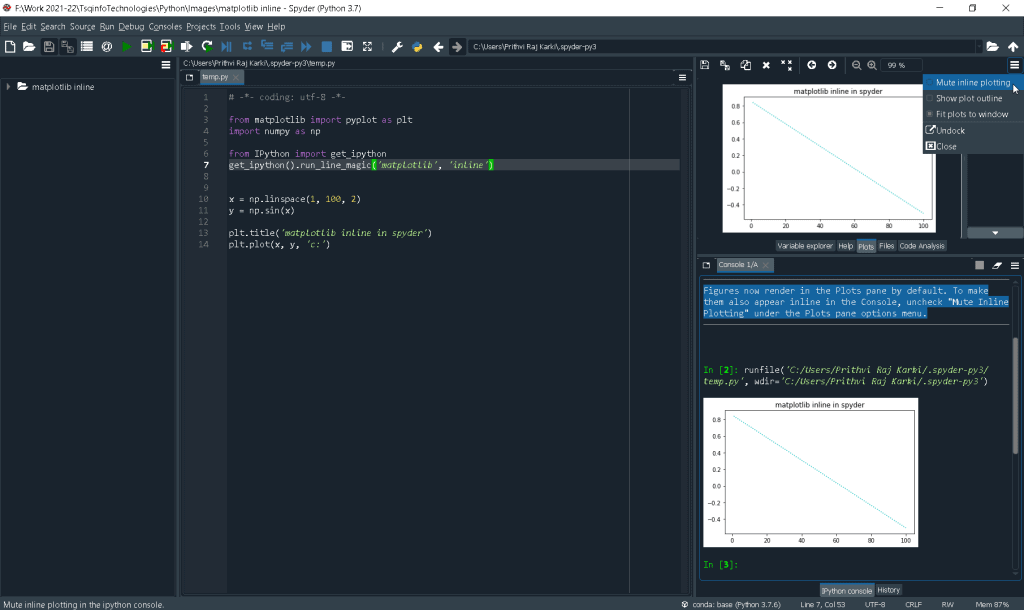
Task: Open the Consoles menu
Action: point(164,26)
